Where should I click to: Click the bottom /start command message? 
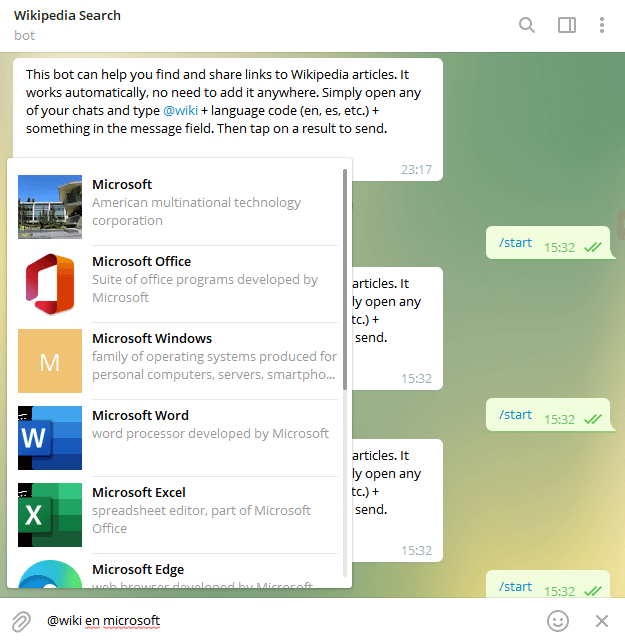point(548,585)
